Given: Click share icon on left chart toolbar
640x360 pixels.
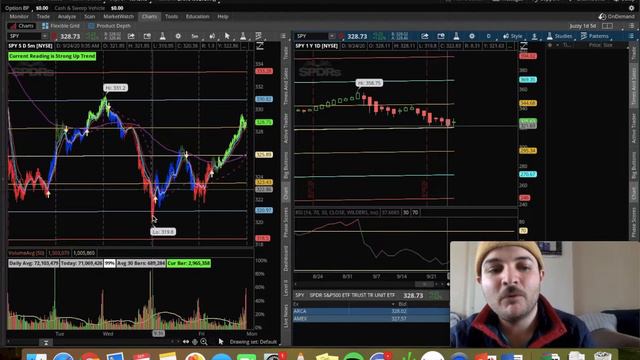Looking at the screenshot, I should coord(131,36).
